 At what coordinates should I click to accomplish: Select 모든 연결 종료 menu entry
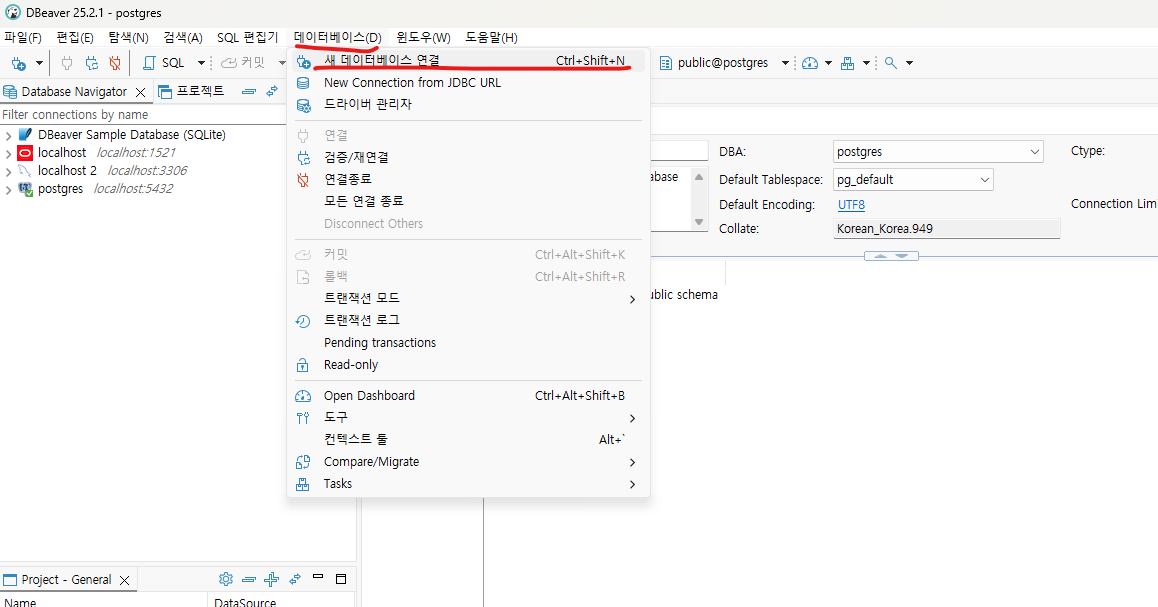[468, 201]
